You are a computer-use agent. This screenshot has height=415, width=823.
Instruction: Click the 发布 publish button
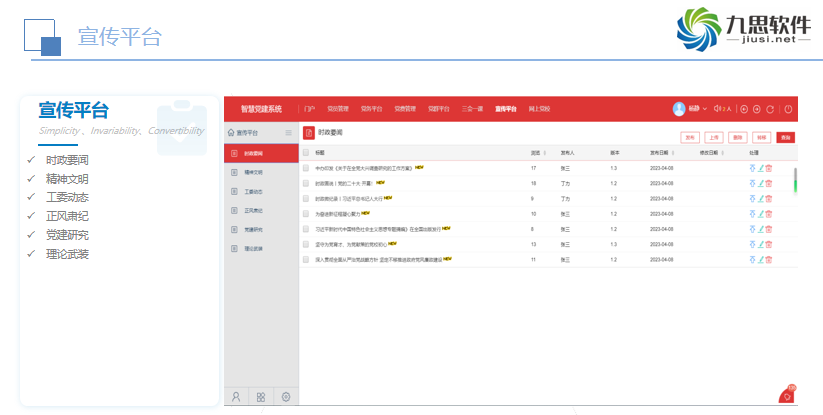(690, 137)
